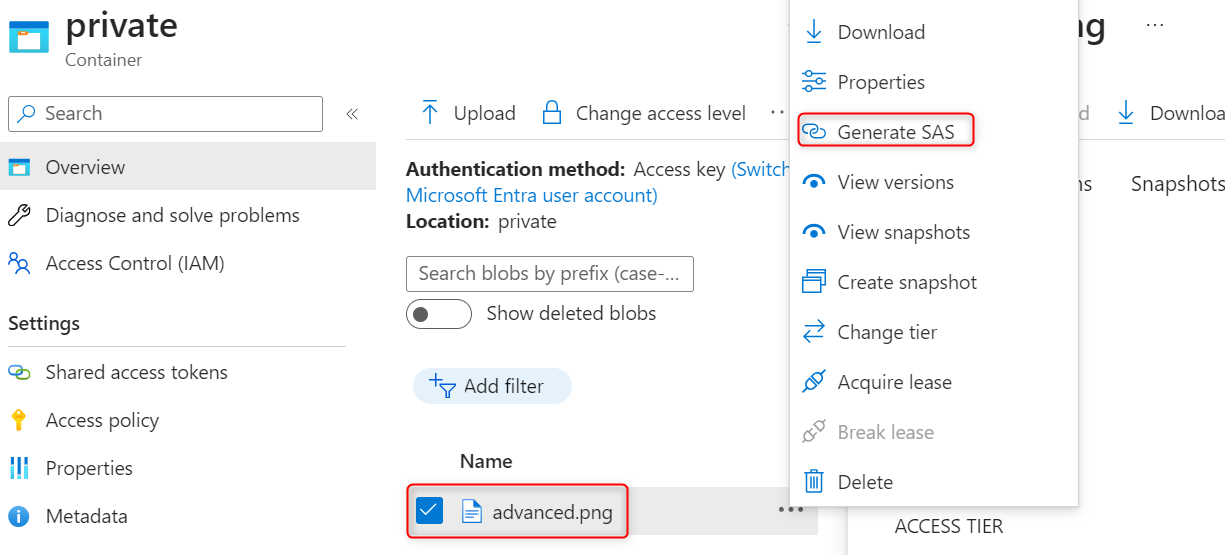The width and height of the screenshot is (1225, 555).
Task: Click the Generate SAS chain icon
Action: (x=815, y=132)
